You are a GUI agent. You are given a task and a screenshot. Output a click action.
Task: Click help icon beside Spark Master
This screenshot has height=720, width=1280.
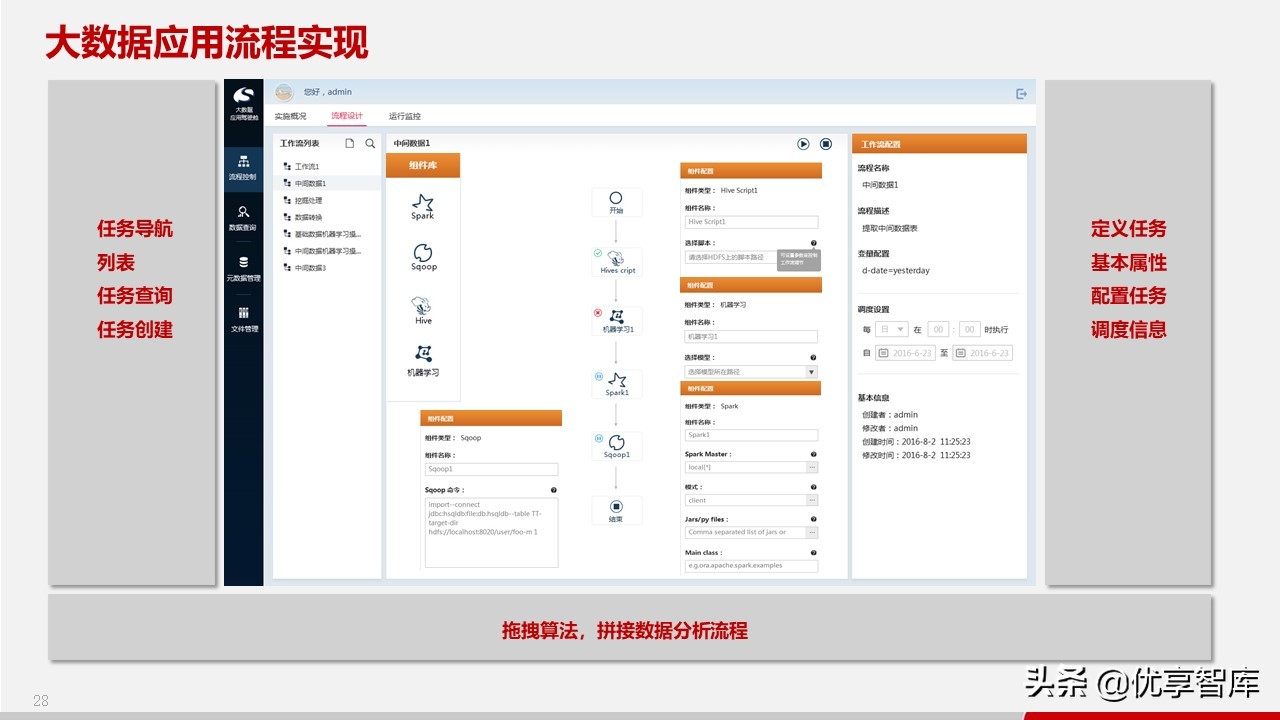coord(813,454)
